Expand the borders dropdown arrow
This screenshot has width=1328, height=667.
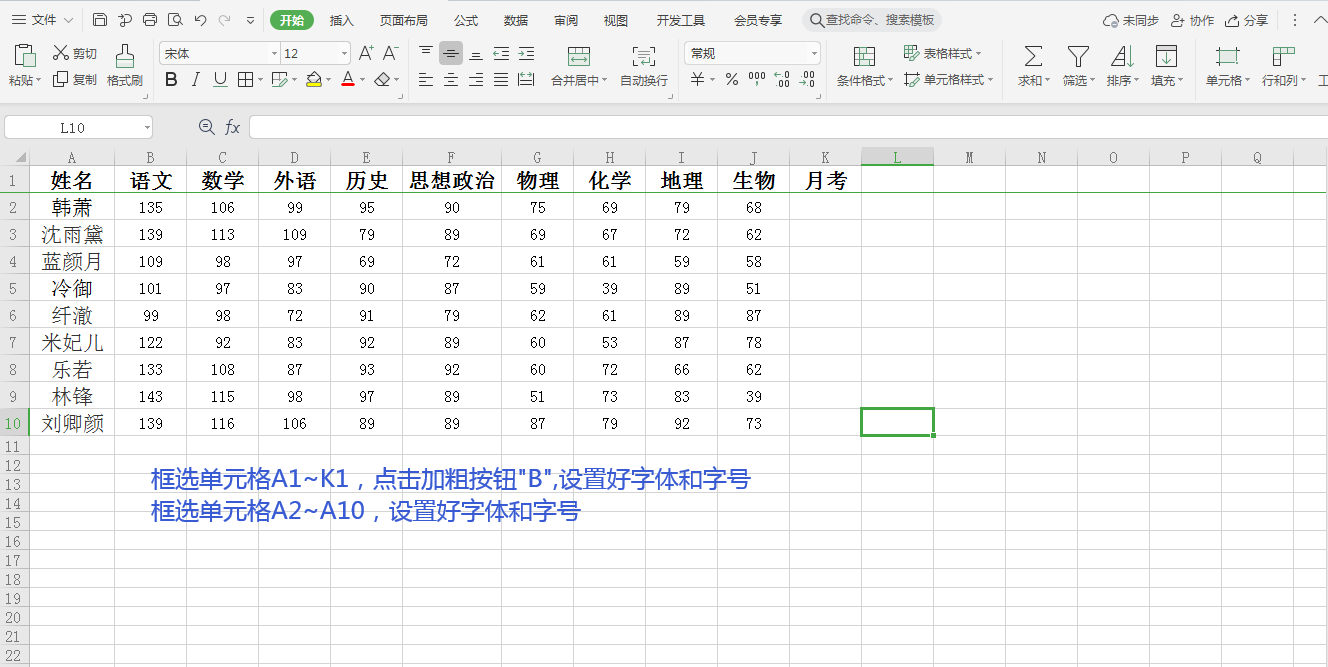pyautogui.click(x=260, y=80)
